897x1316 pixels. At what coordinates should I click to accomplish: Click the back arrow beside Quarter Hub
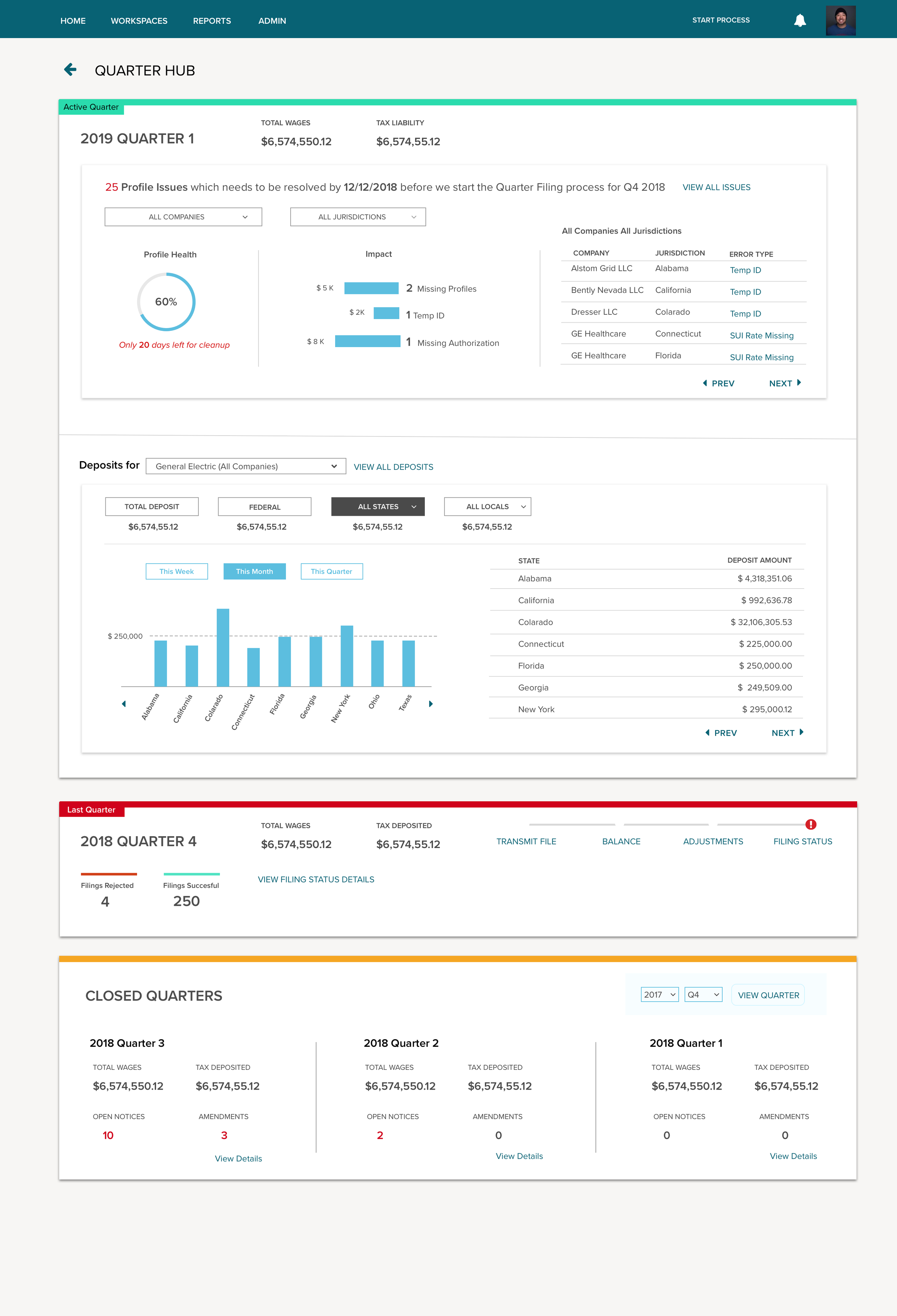point(70,70)
